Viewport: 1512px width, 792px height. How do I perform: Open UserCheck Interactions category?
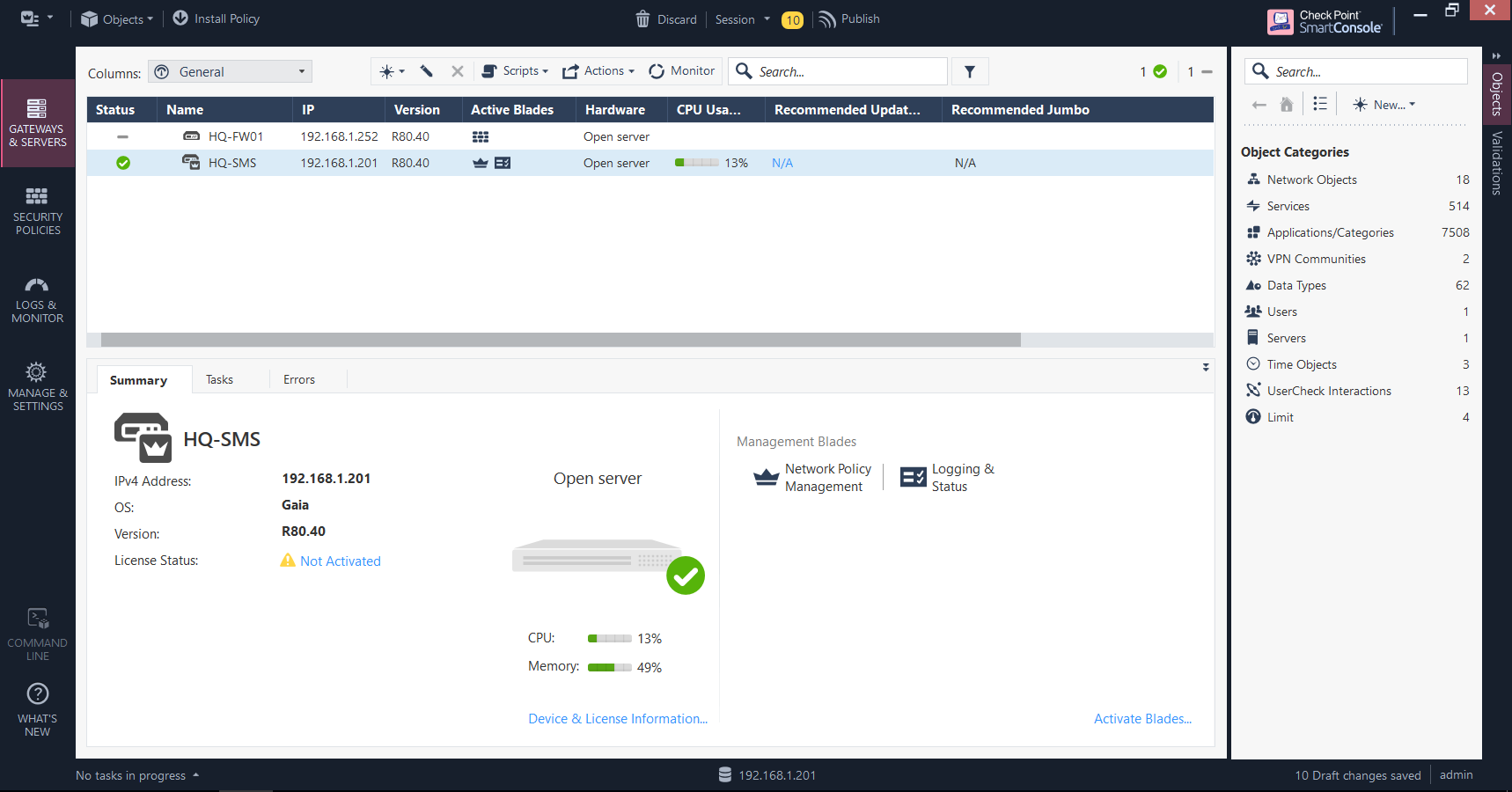[x=1357, y=391]
